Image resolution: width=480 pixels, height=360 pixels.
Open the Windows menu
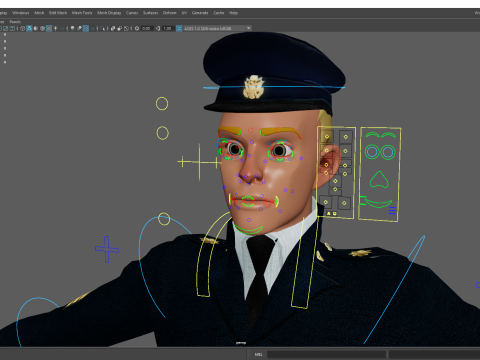(x=21, y=13)
